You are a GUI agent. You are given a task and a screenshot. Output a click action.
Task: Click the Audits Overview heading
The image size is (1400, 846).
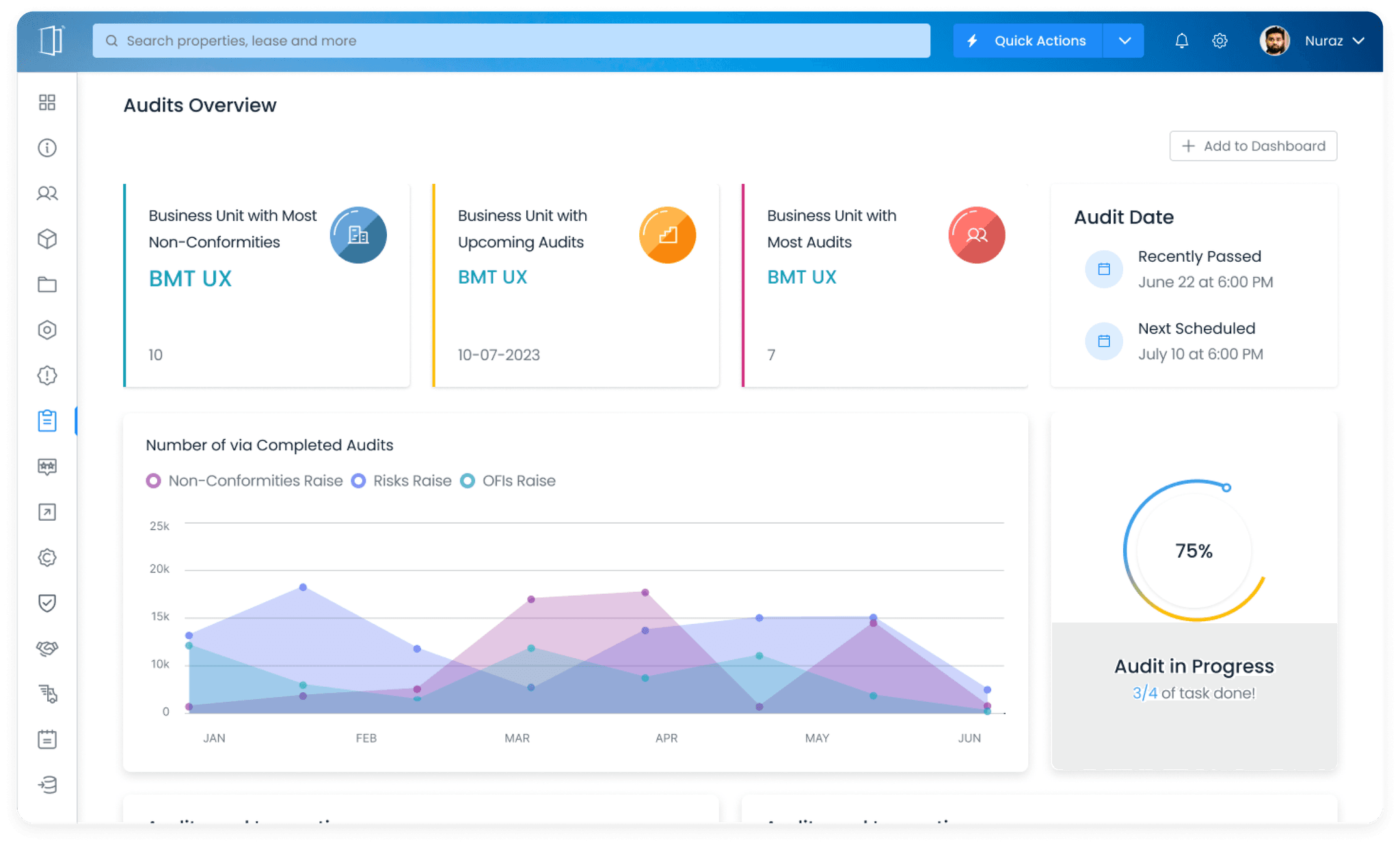[200, 105]
